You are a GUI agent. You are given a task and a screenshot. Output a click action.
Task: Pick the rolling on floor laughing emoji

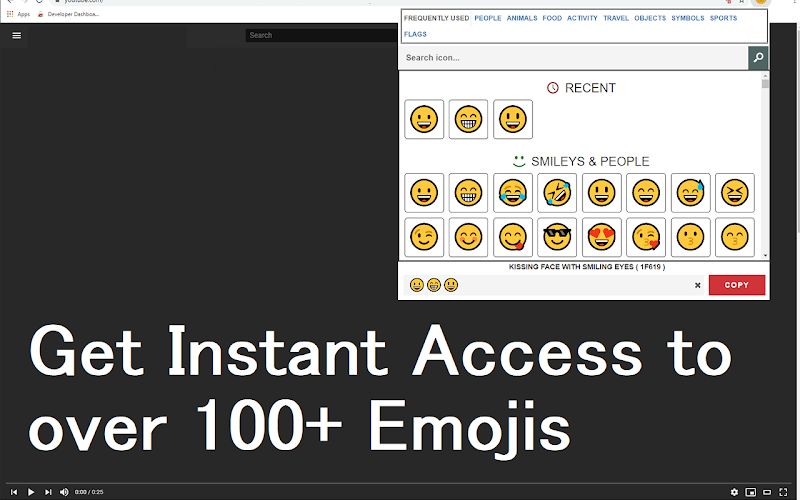click(557, 193)
